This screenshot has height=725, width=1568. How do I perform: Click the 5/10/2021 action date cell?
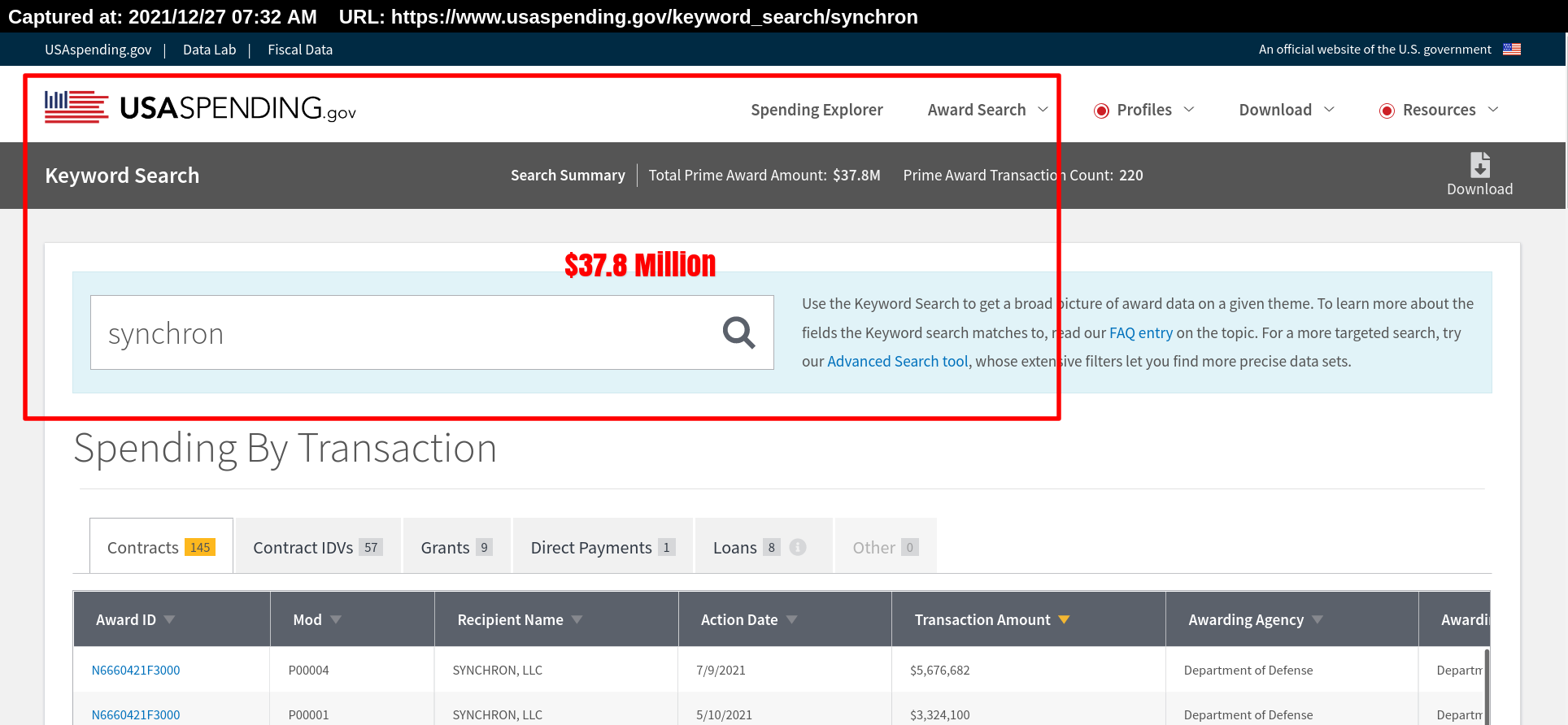(724, 714)
